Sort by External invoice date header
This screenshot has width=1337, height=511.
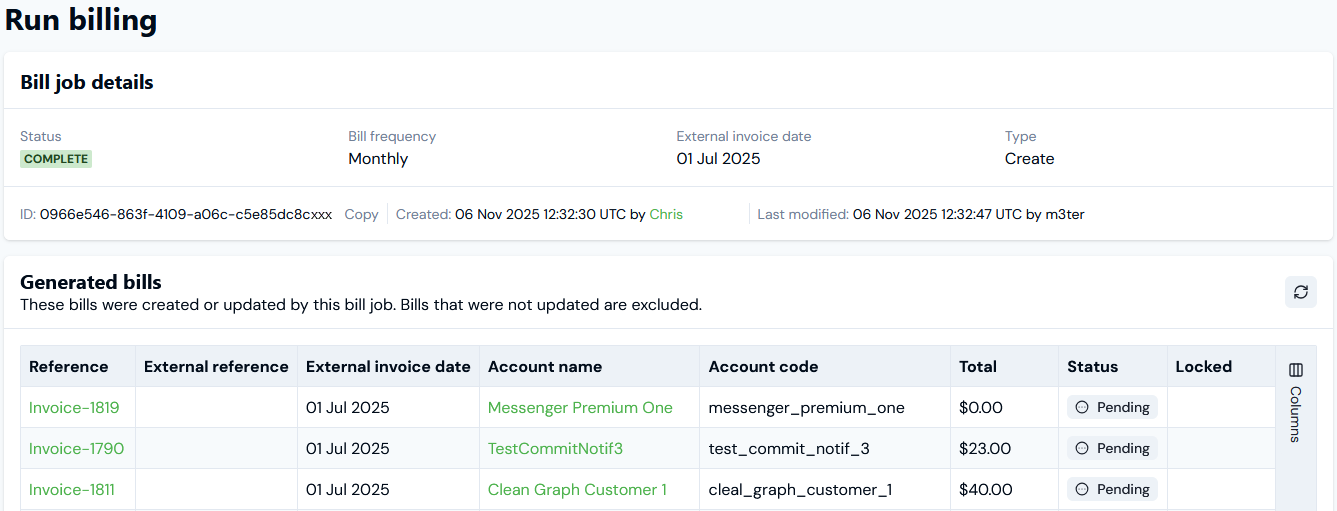pos(388,366)
